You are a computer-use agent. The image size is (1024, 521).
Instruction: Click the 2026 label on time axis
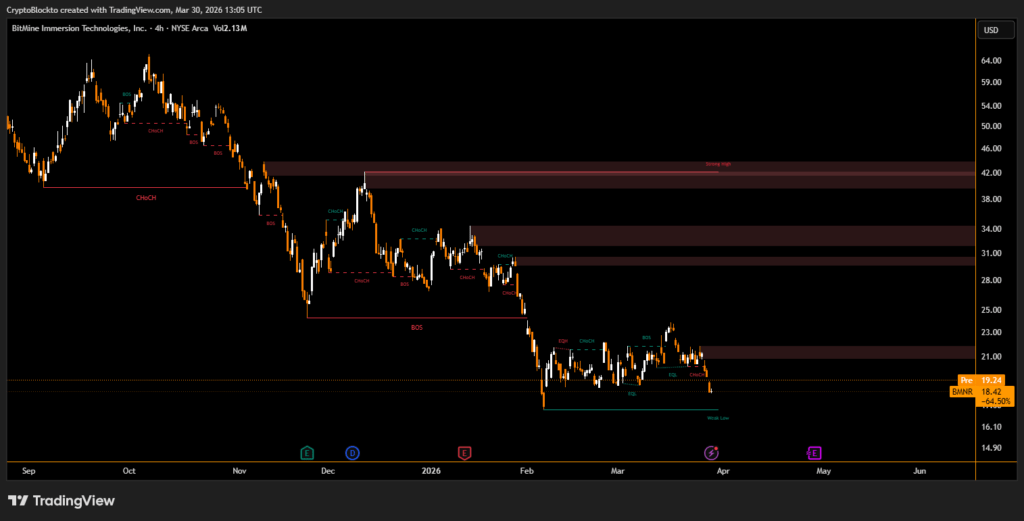point(431,469)
